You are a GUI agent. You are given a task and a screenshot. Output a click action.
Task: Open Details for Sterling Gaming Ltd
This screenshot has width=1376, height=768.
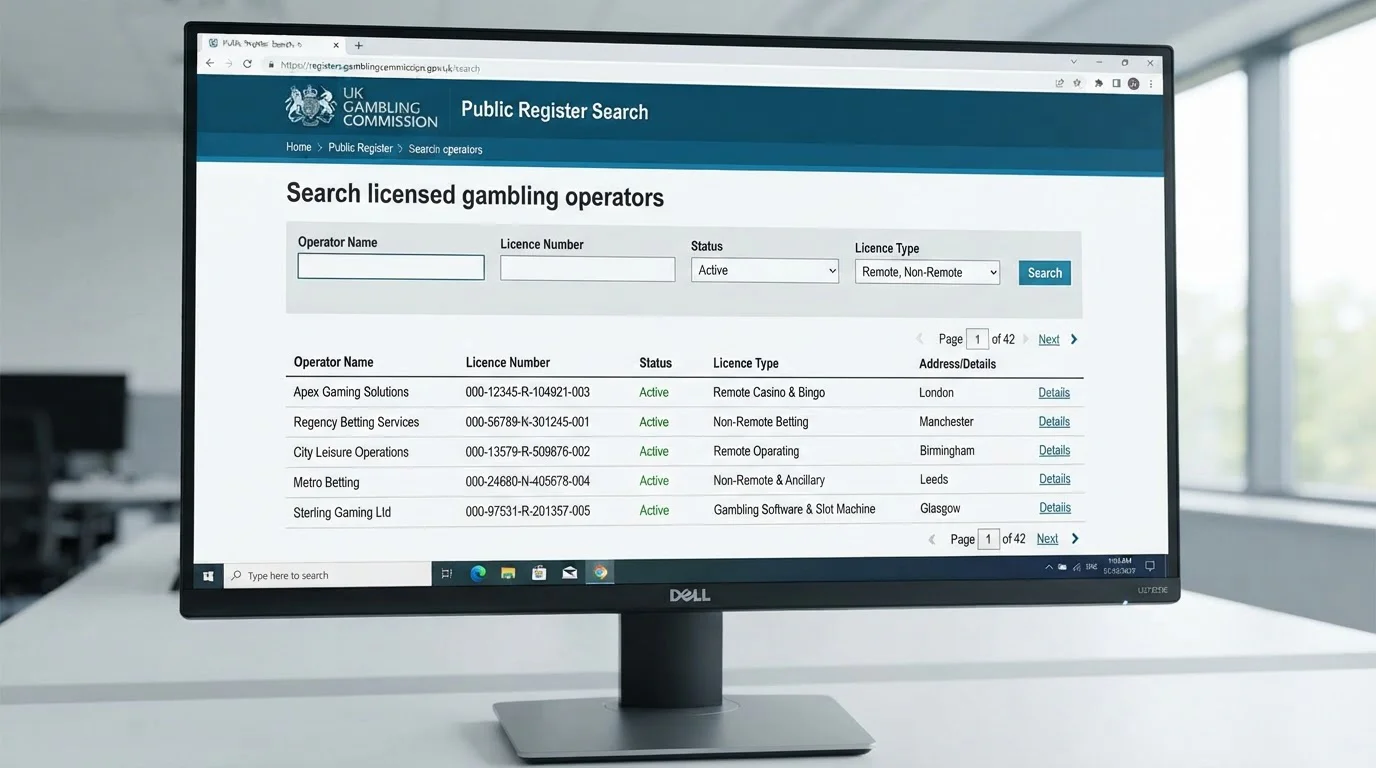pos(1055,508)
